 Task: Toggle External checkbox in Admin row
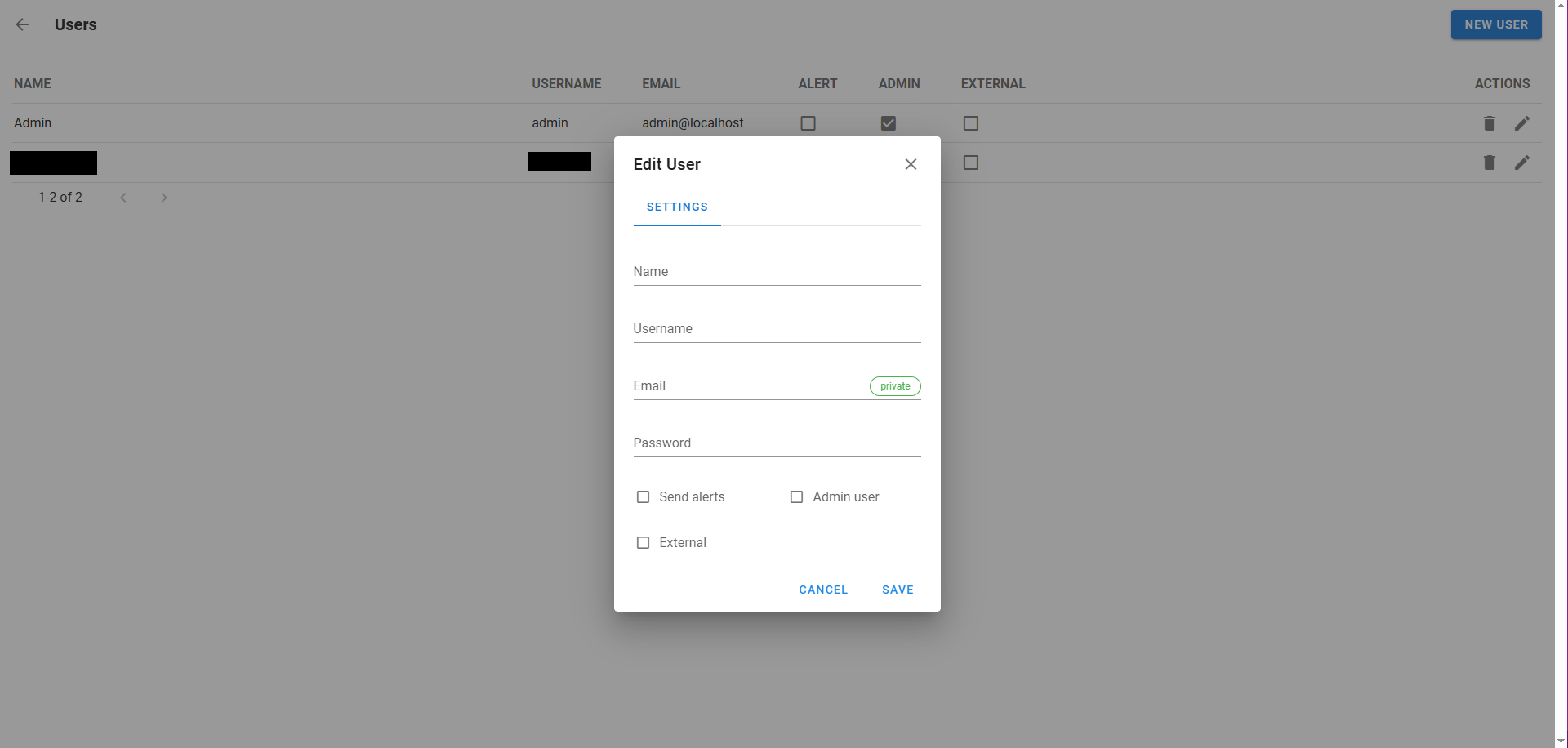click(970, 123)
